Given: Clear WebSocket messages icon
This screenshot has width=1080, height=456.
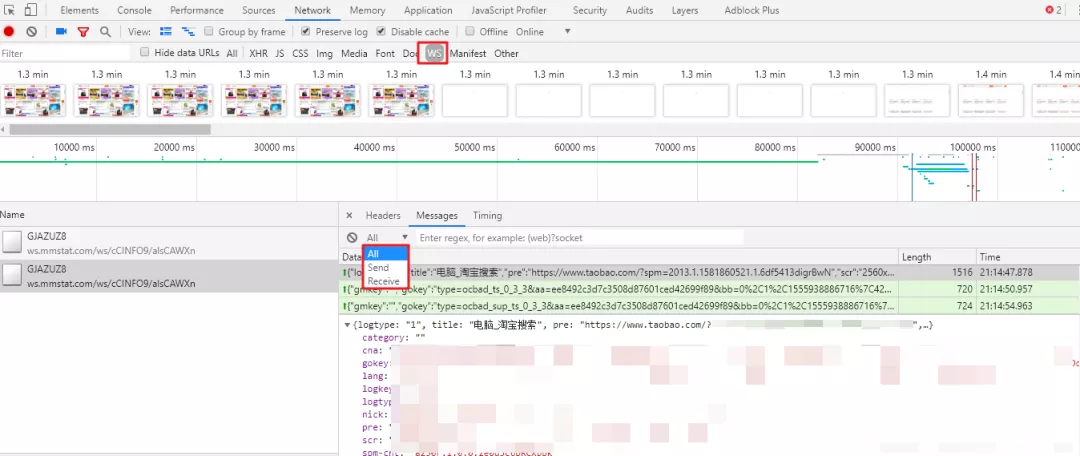Looking at the screenshot, I should pyautogui.click(x=352, y=238).
